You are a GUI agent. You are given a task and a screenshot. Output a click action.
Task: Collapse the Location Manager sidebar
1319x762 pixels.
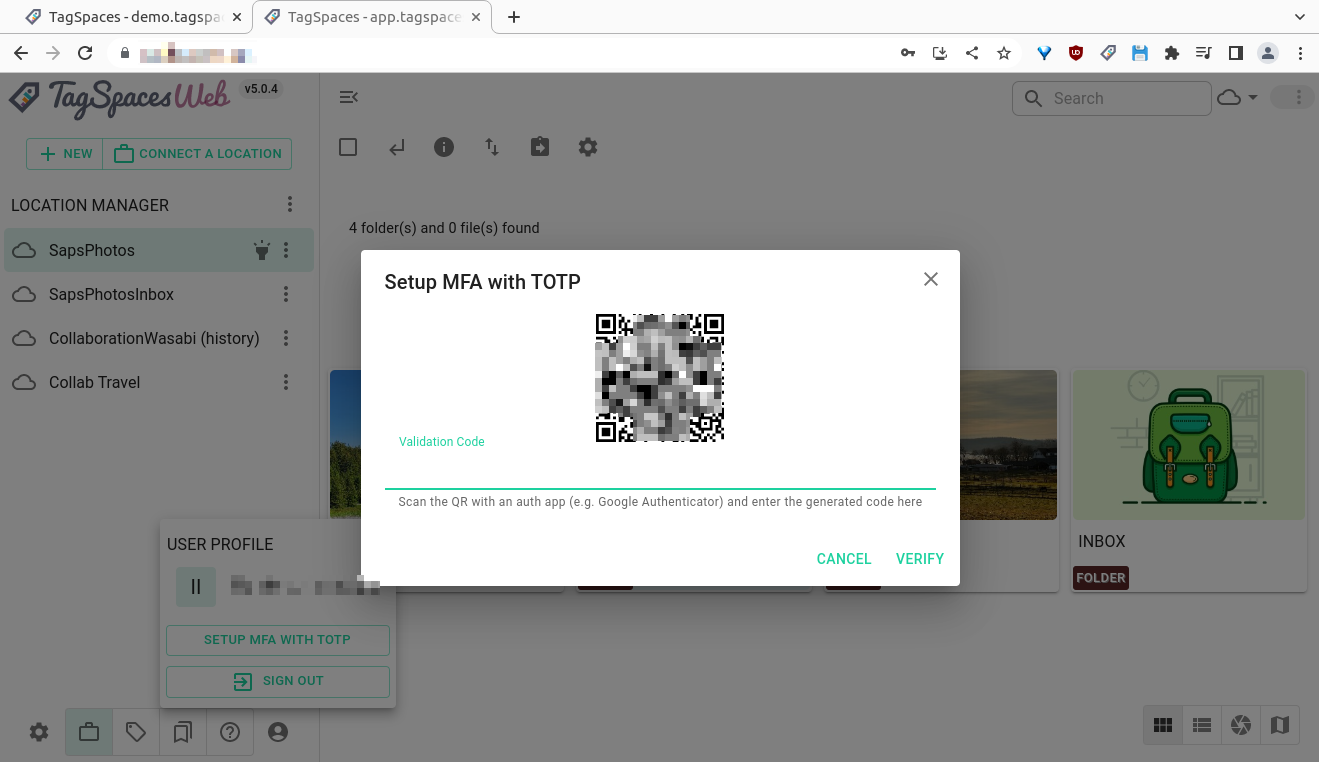click(348, 97)
